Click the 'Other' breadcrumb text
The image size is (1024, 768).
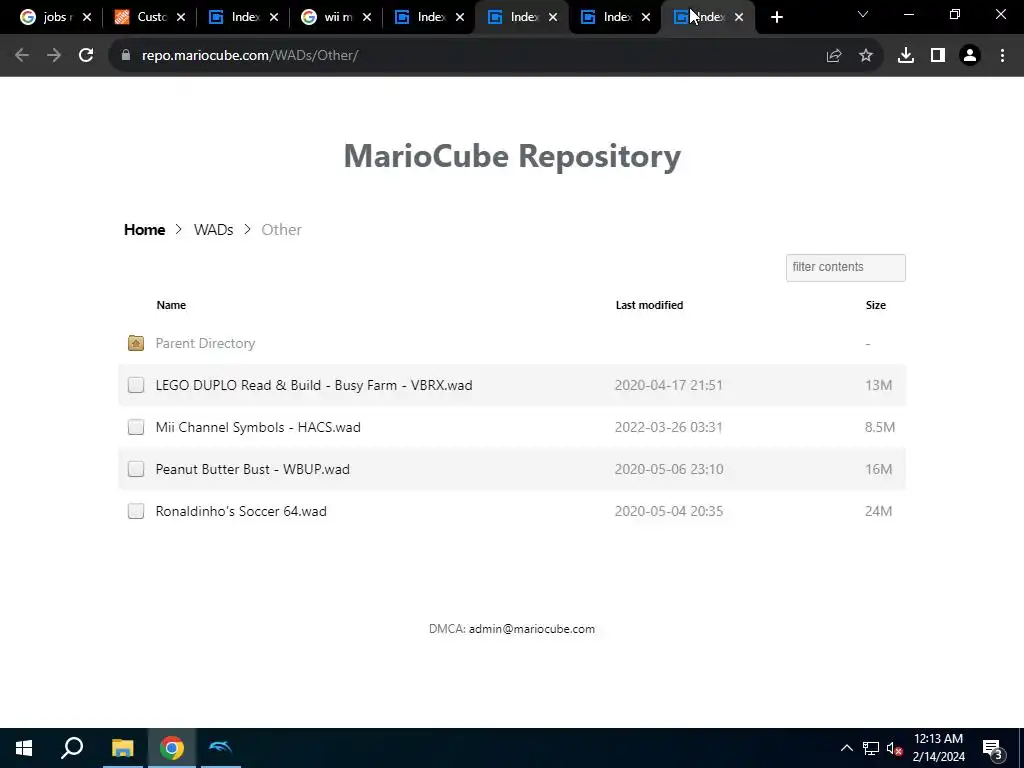pos(281,230)
